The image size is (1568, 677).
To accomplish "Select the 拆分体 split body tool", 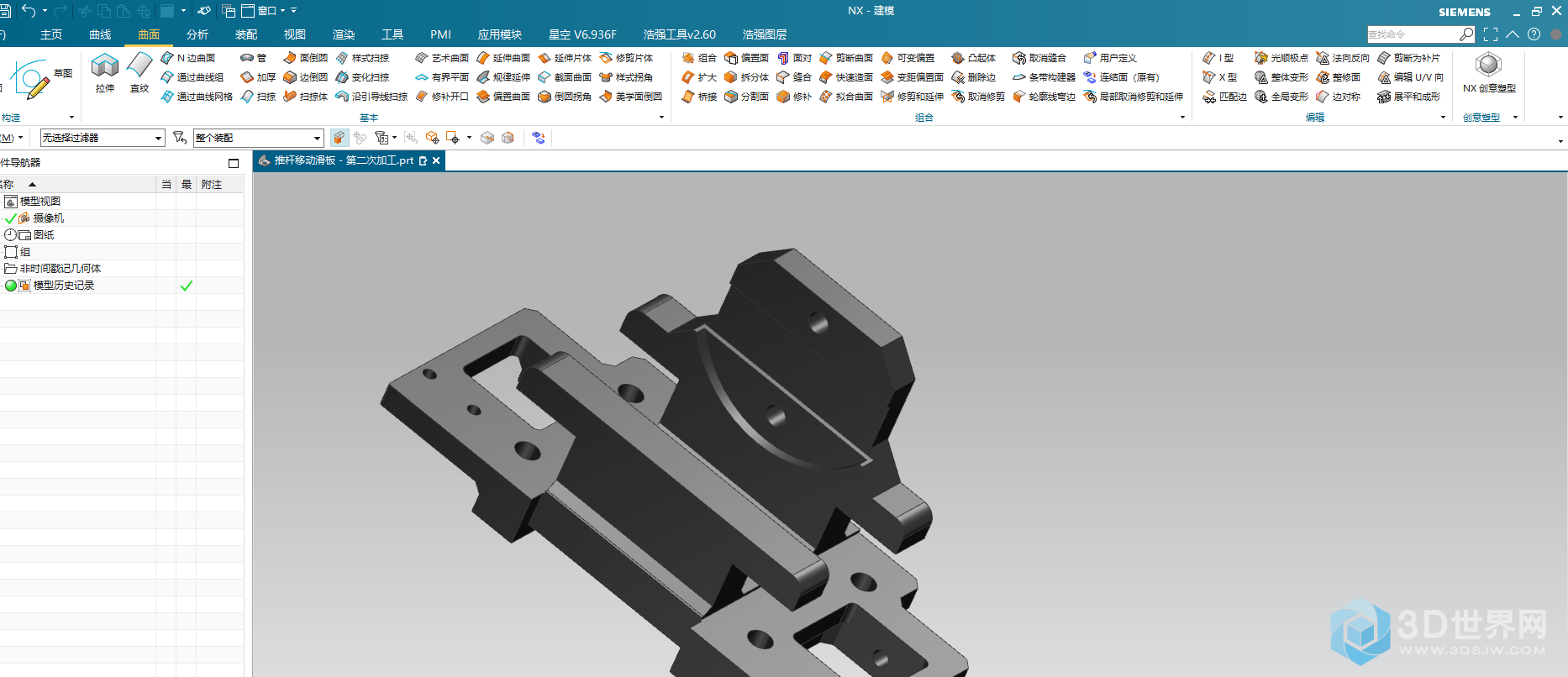I will [747, 77].
